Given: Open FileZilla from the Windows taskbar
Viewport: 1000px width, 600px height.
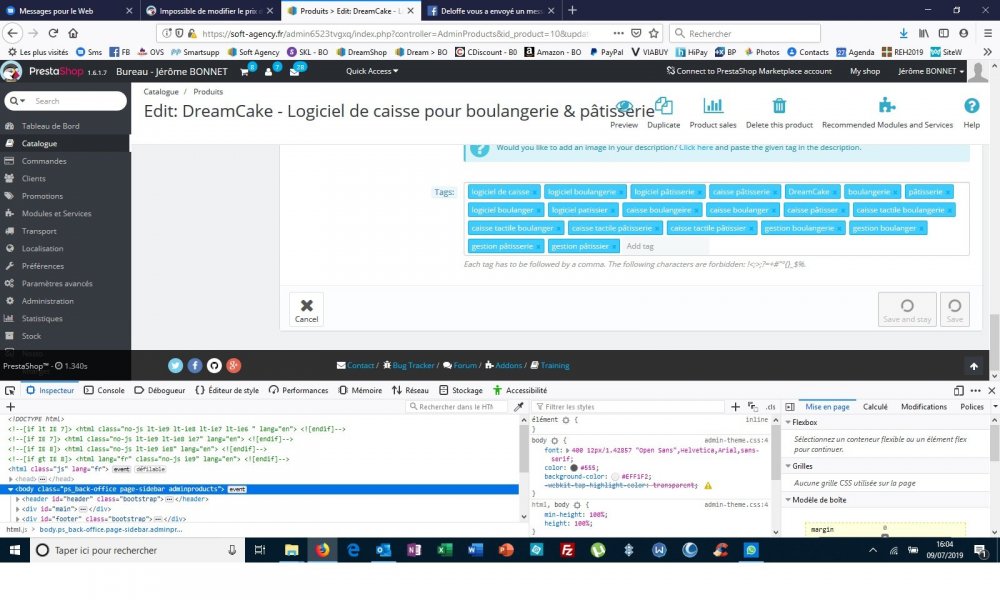Looking at the screenshot, I should pyautogui.click(x=567, y=550).
